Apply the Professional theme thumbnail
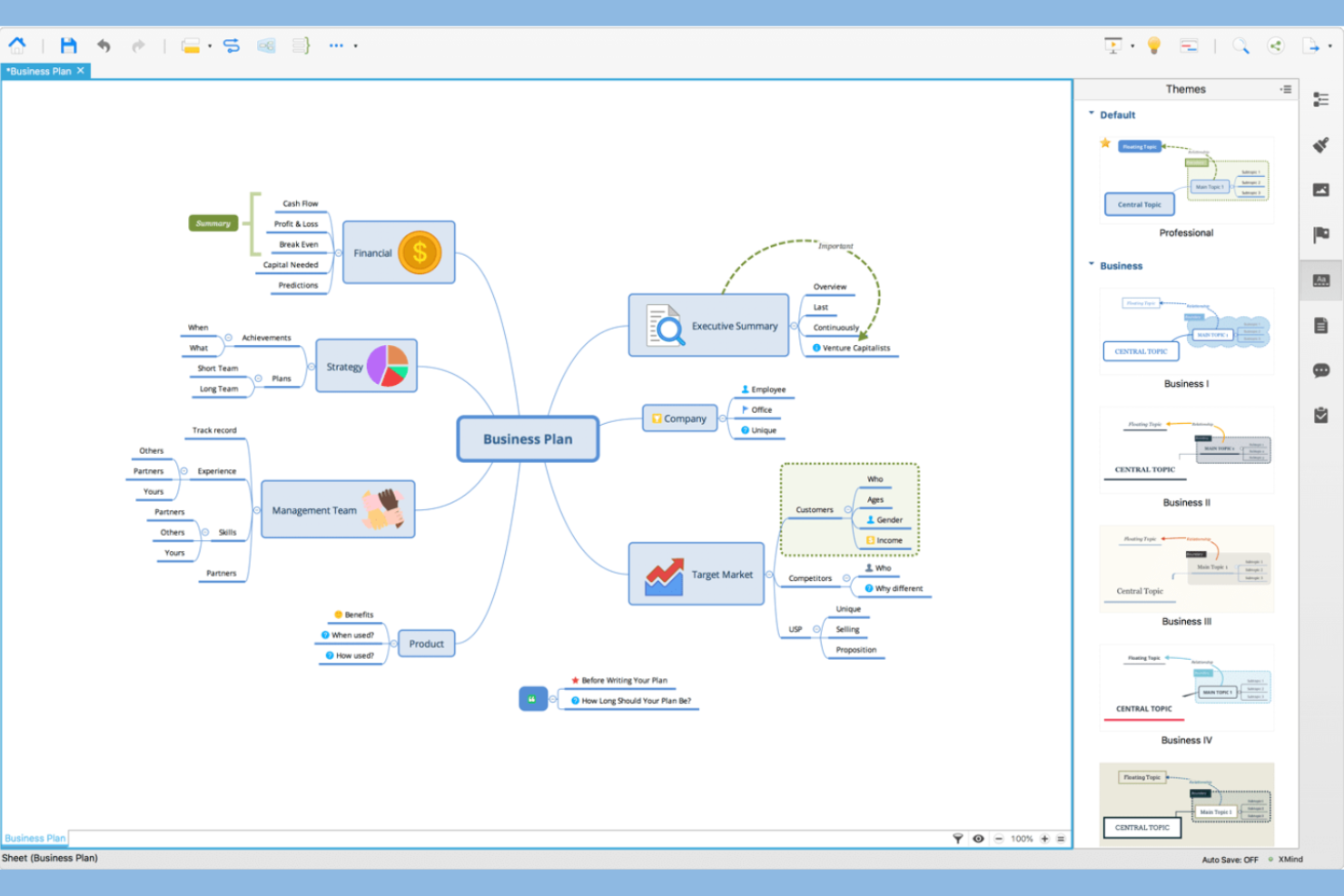The image size is (1344, 896). (x=1187, y=181)
